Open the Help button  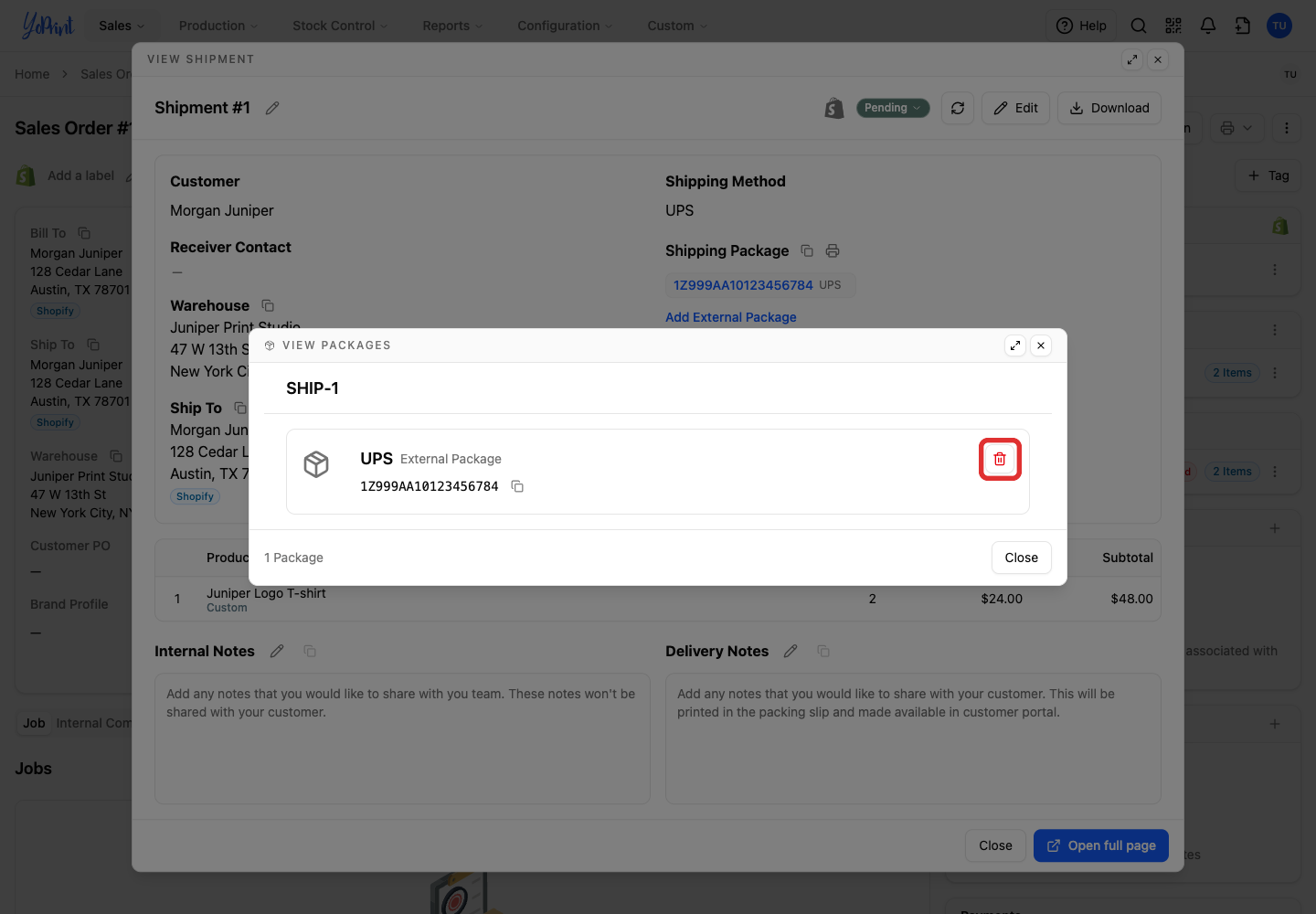(1081, 26)
